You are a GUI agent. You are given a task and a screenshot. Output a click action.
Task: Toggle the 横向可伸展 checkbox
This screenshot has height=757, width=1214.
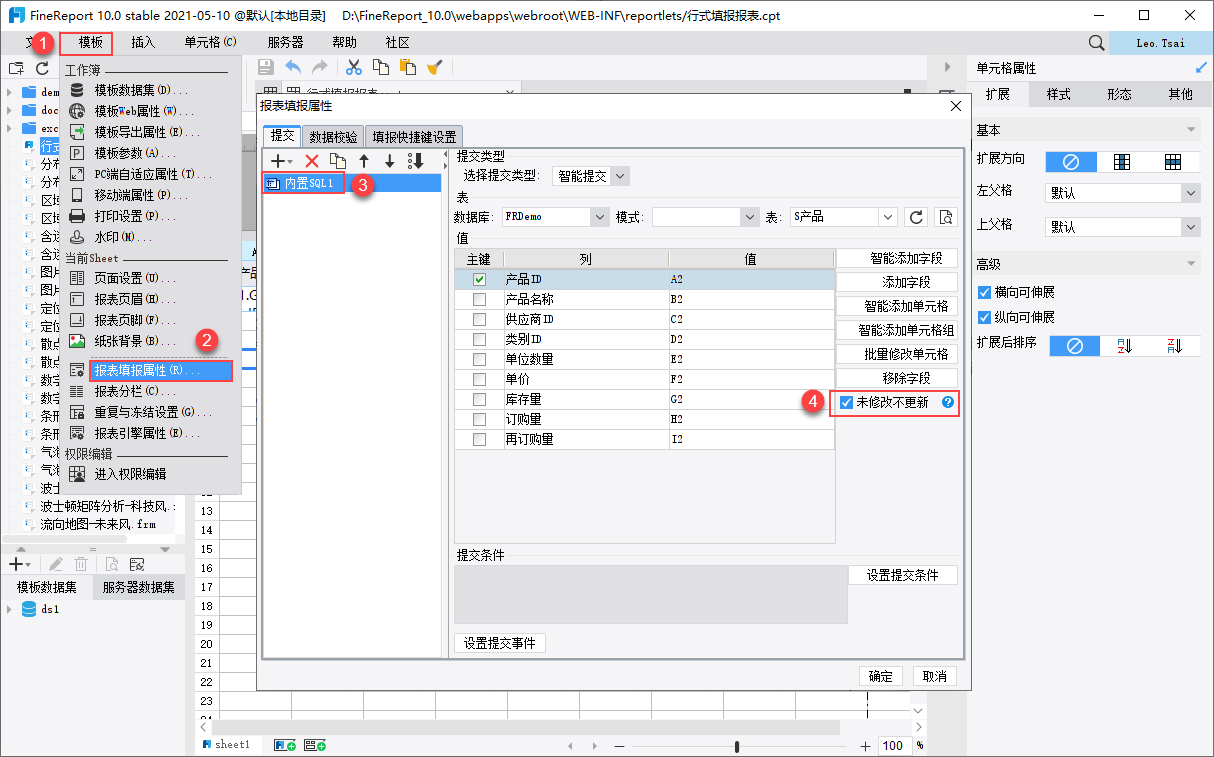point(984,292)
